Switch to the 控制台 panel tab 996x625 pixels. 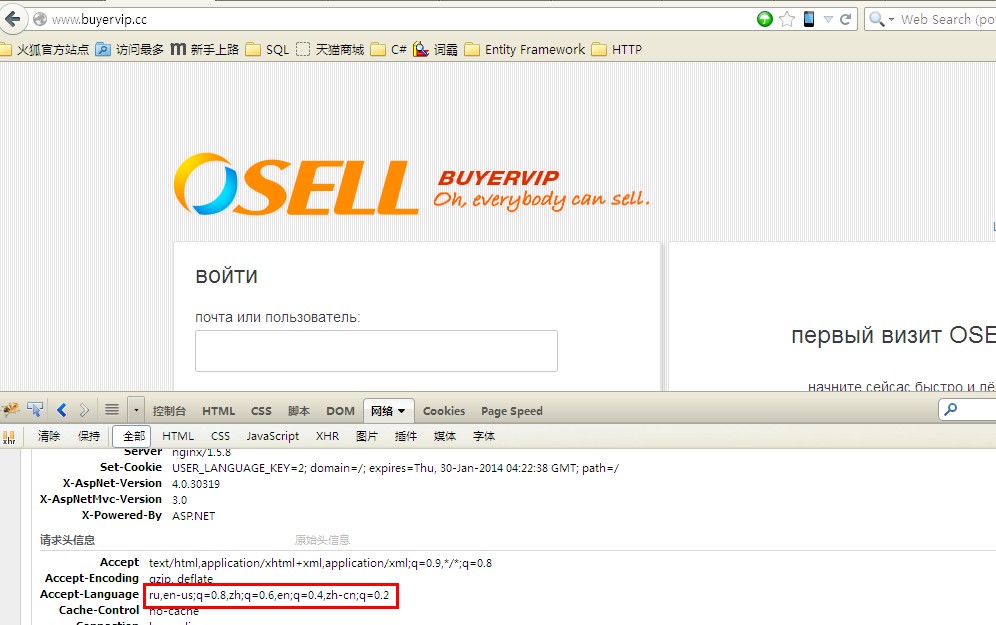(x=169, y=411)
